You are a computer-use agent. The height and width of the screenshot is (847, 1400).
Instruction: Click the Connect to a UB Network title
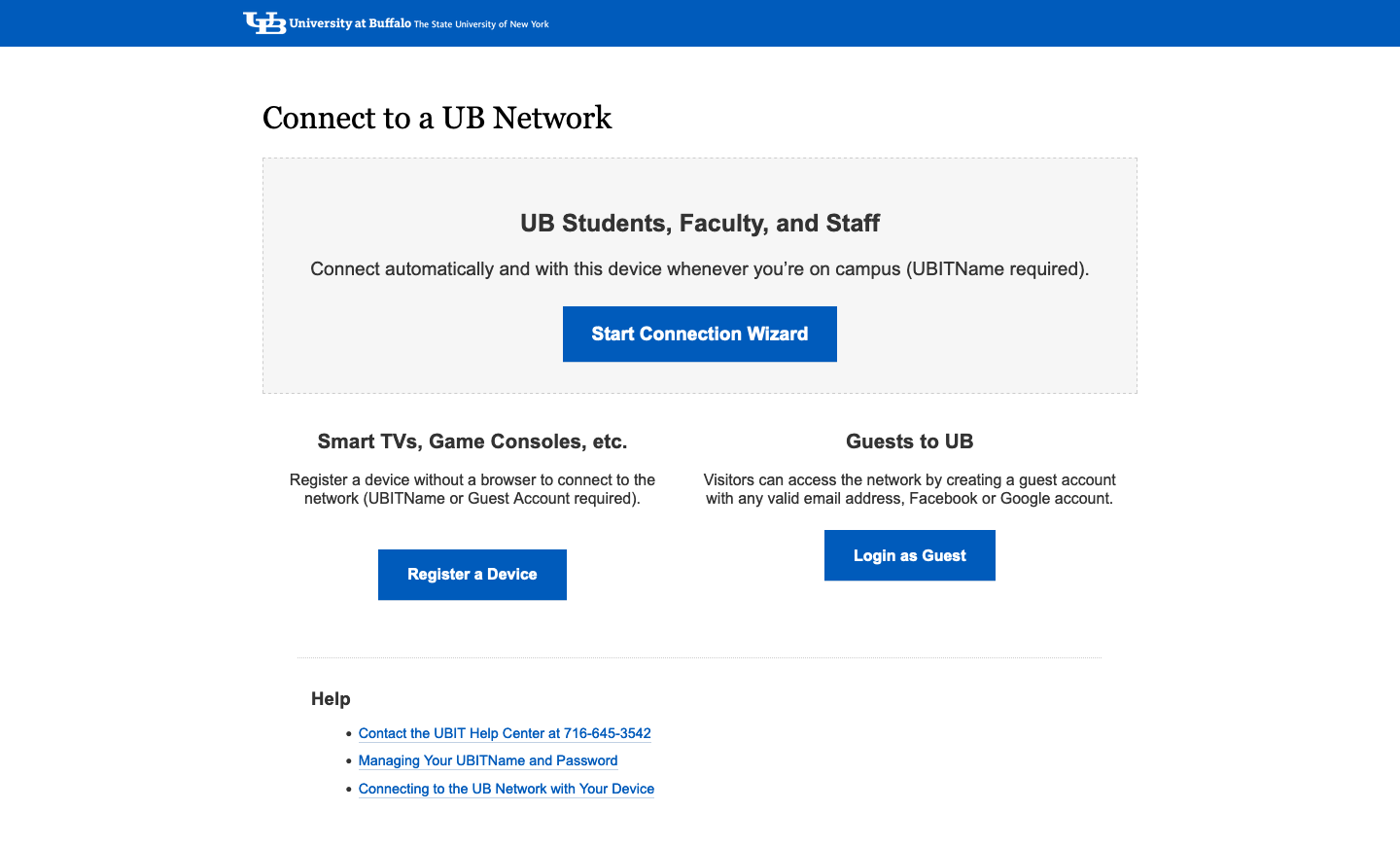[x=437, y=118]
